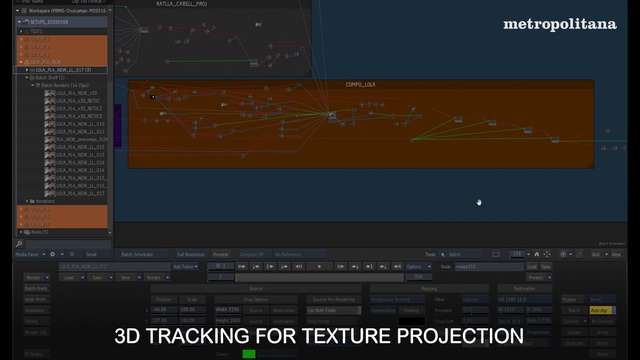Click the Width 3200 crop field

pos(228,311)
